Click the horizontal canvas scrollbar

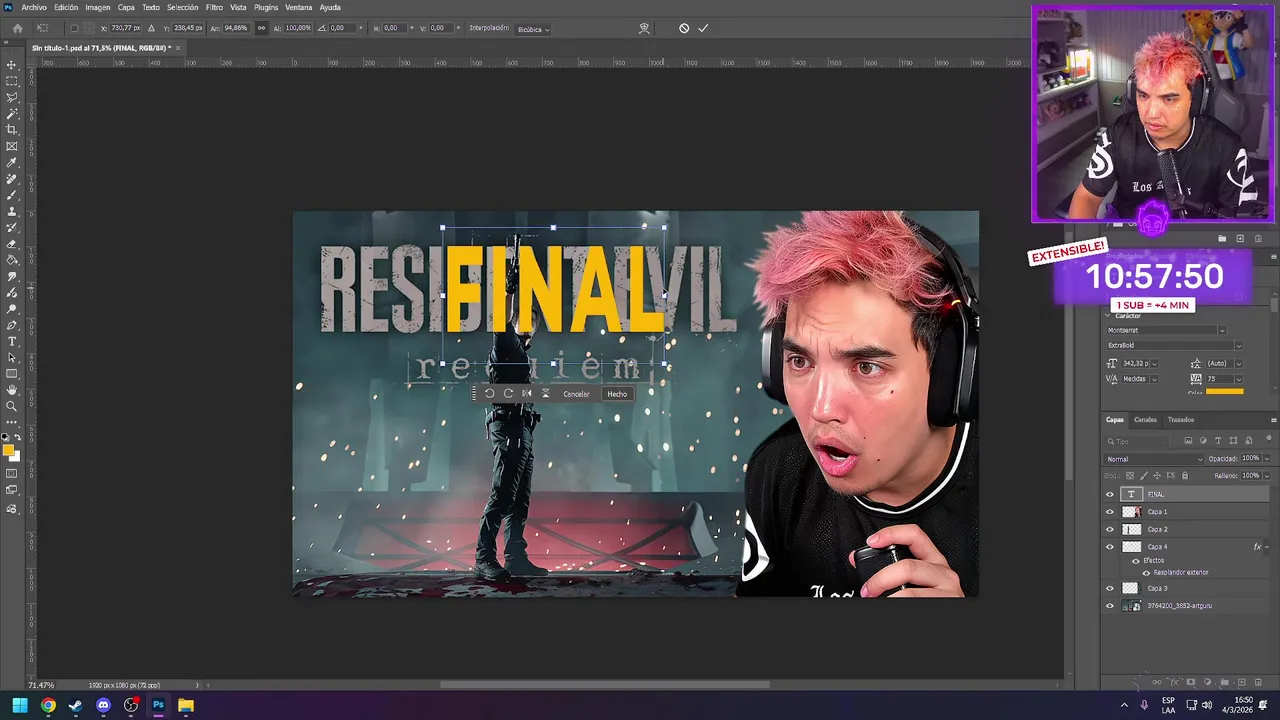click(605, 685)
